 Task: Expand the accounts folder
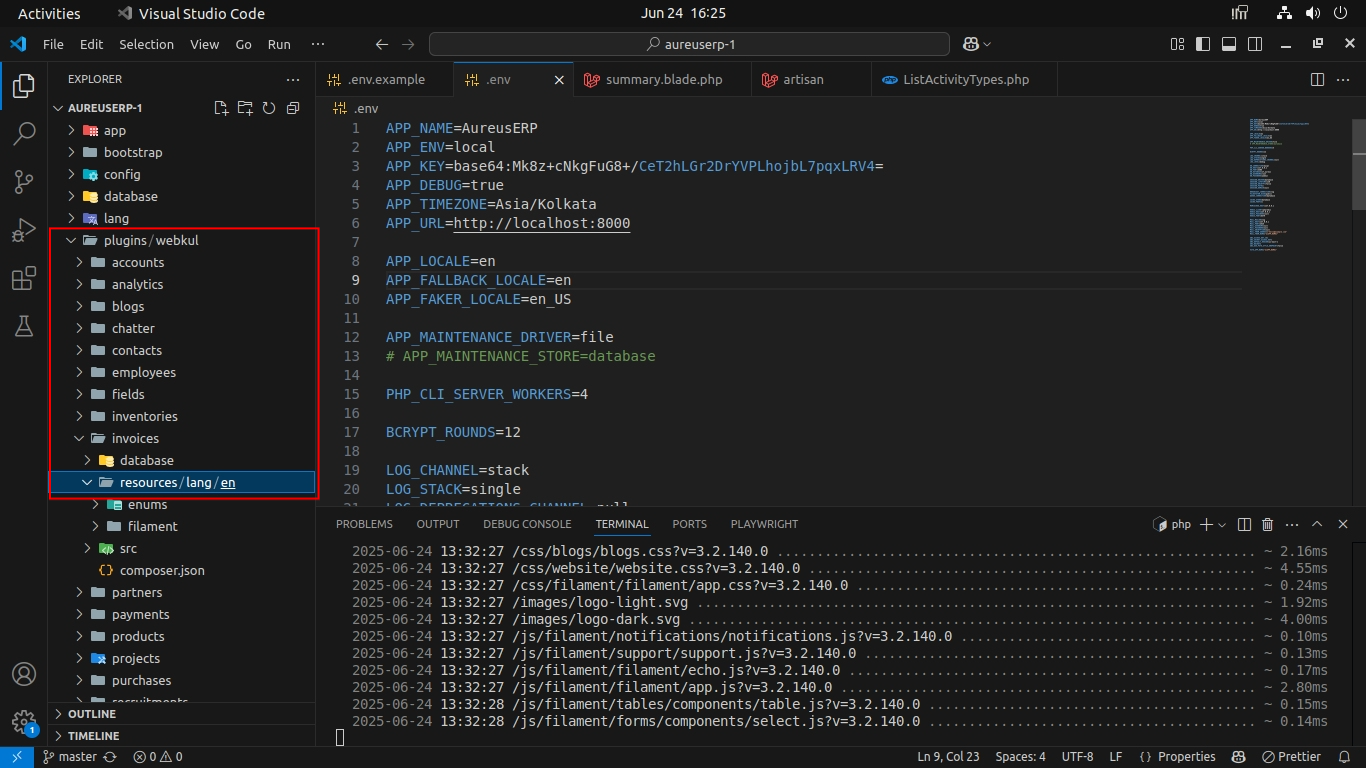184,262
